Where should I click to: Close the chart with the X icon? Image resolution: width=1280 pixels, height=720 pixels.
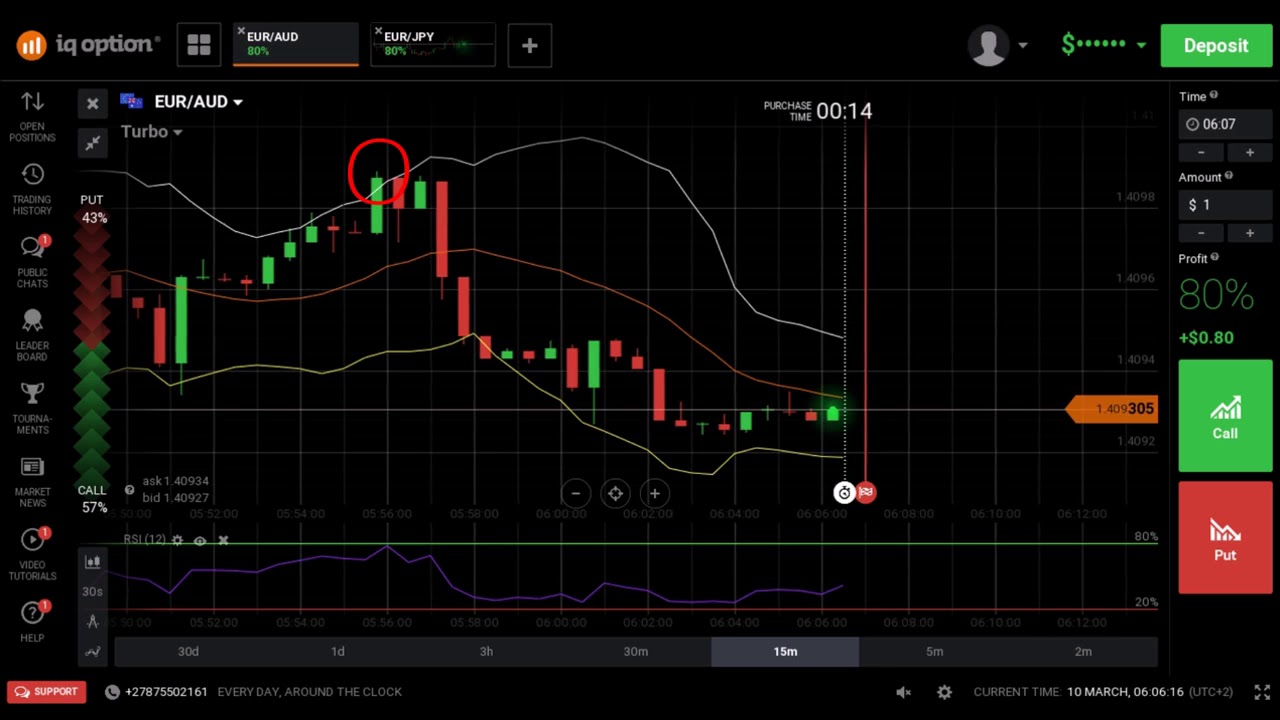pyautogui.click(x=93, y=103)
